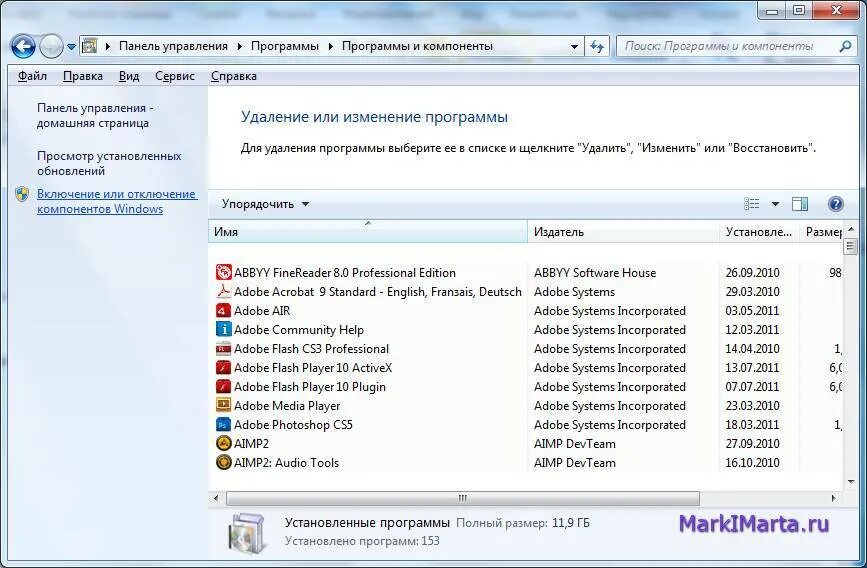Open 'Панель управления - домашняя страница' link
The width and height of the screenshot is (867, 568).
pyautogui.click(x=95, y=116)
